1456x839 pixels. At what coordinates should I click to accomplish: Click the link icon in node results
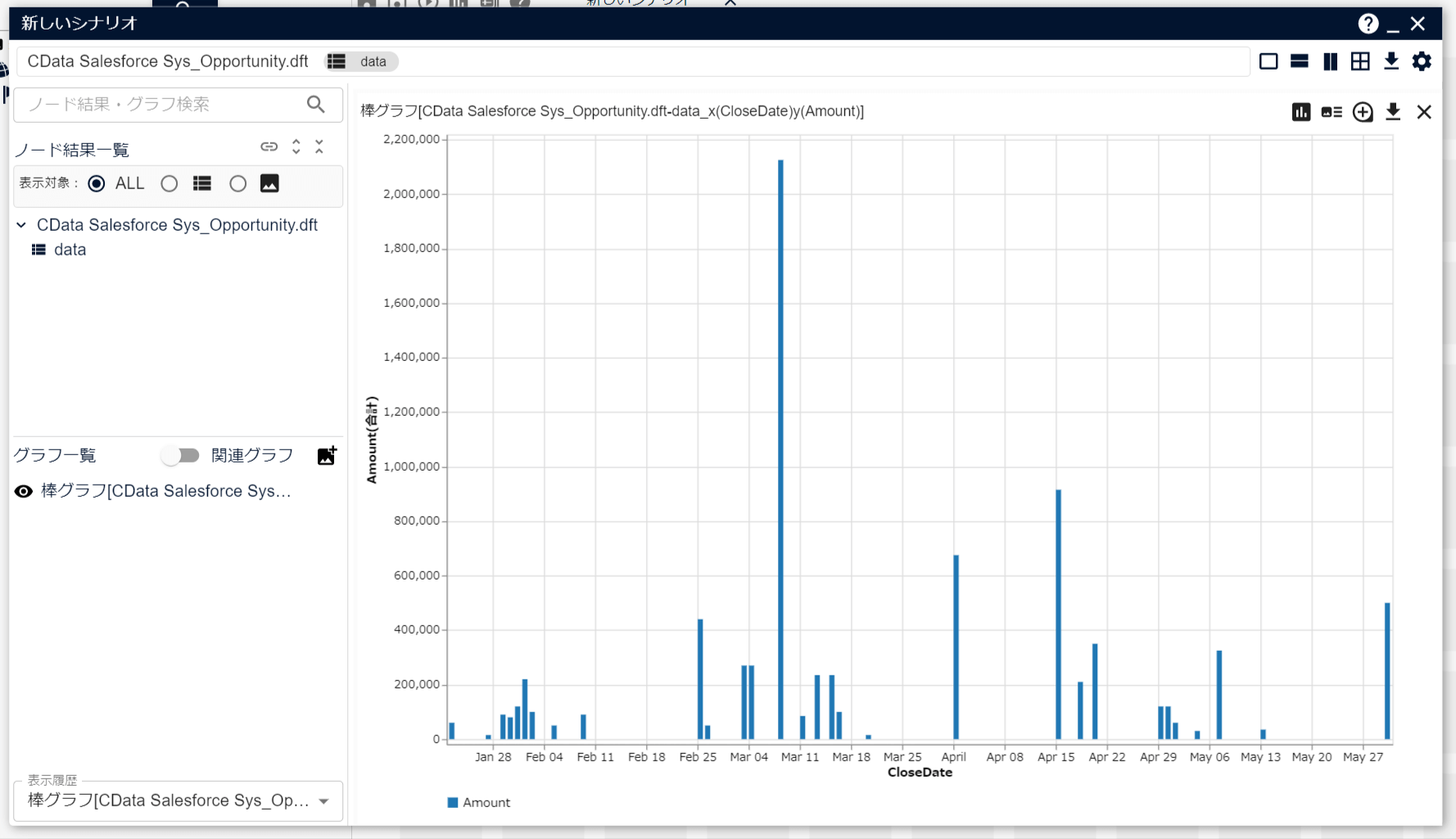pos(269,147)
